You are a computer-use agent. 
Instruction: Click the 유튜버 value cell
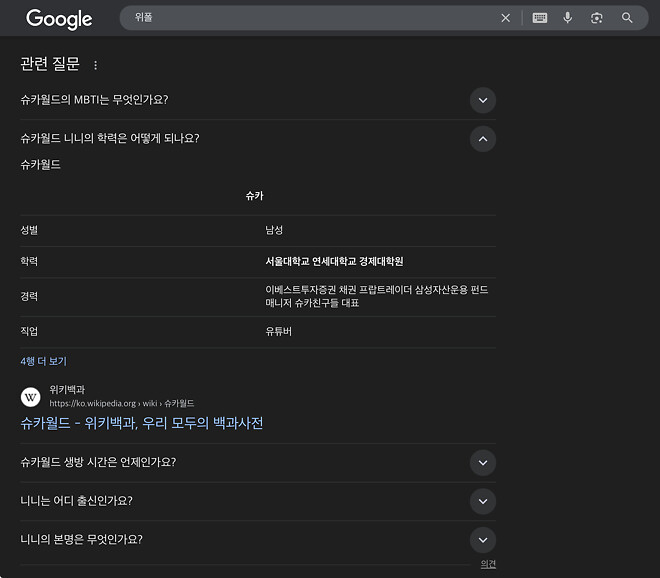(x=278, y=331)
